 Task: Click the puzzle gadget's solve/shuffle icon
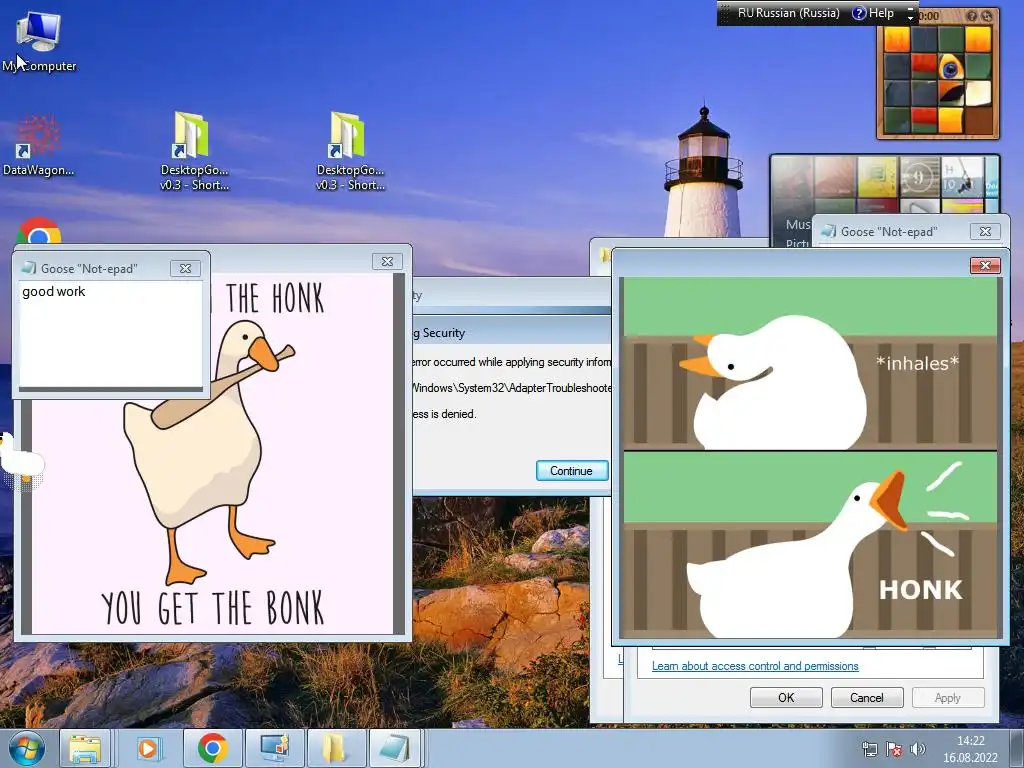tap(987, 16)
